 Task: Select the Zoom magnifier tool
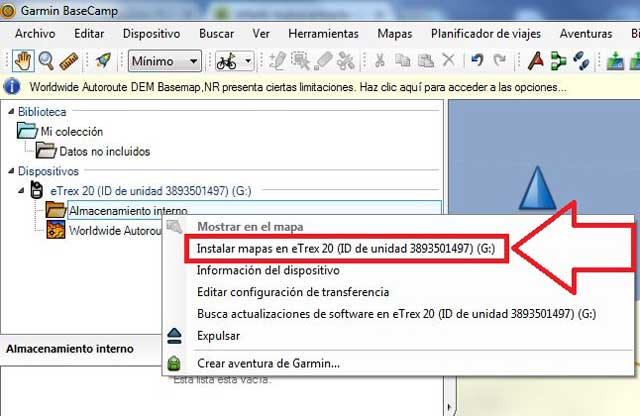point(46,61)
